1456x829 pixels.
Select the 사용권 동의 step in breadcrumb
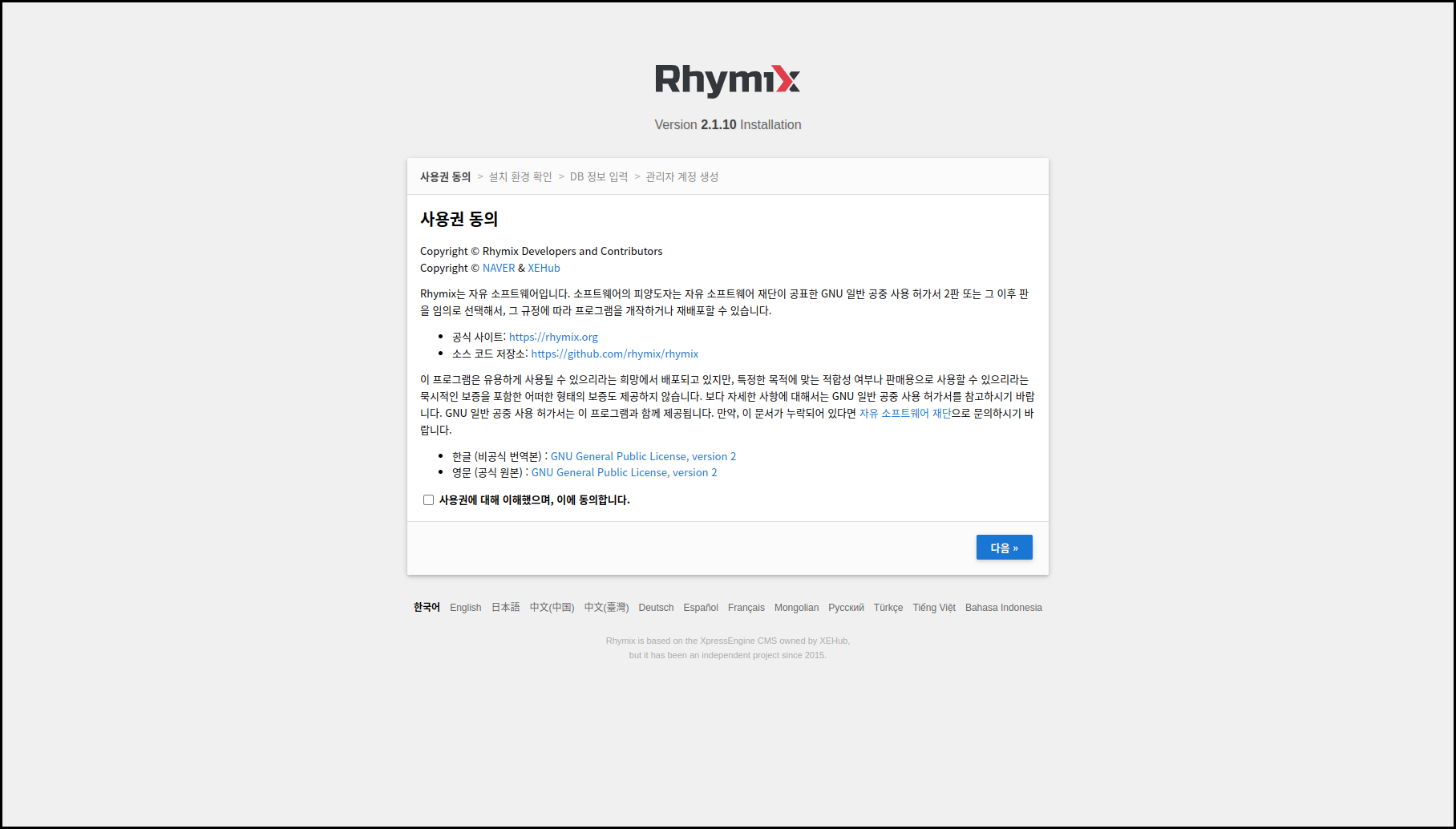(445, 177)
